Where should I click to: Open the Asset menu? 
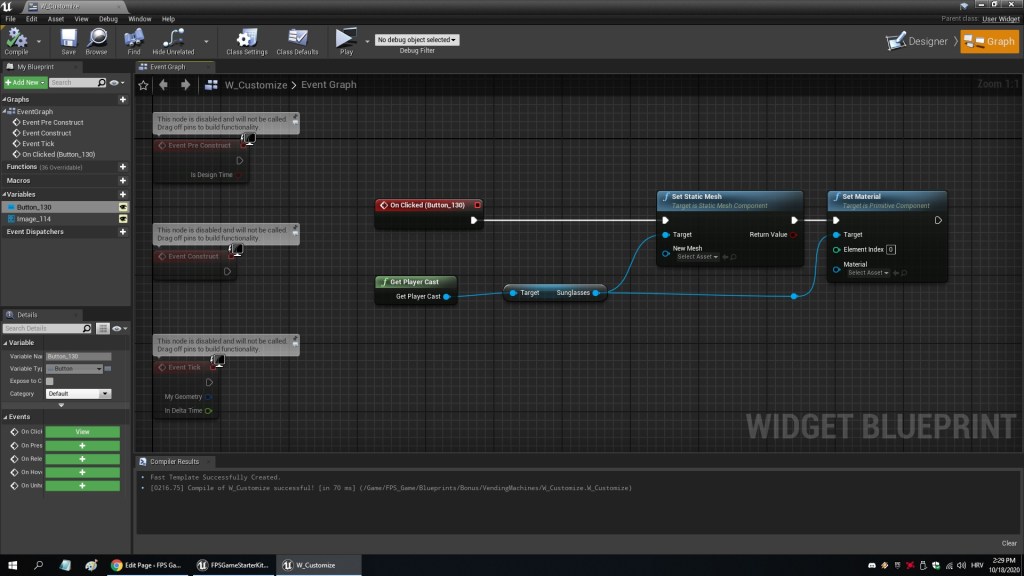click(56, 19)
